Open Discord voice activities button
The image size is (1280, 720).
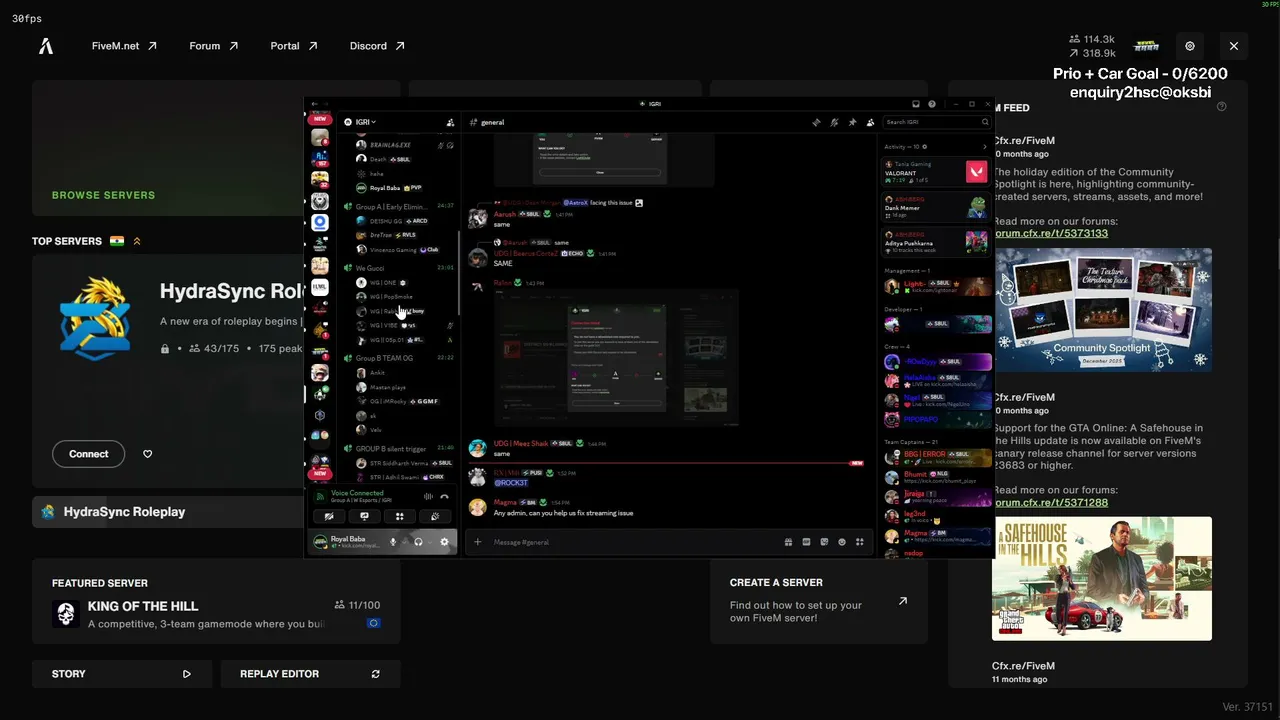coord(399,516)
